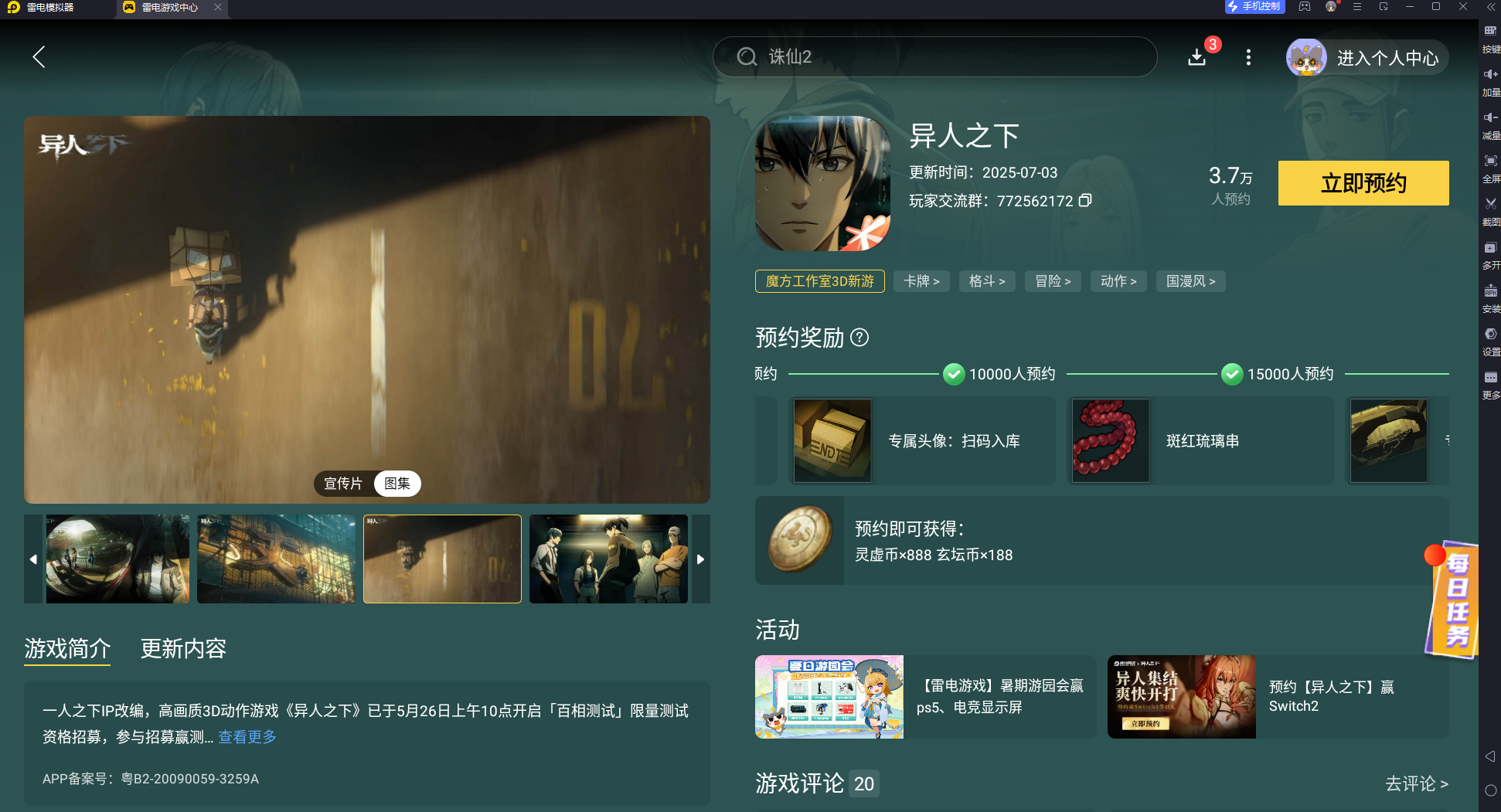Click the title bar account avatar
Image resolution: width=1501 pixels, height=812 pixels.
click(1331, 6)
